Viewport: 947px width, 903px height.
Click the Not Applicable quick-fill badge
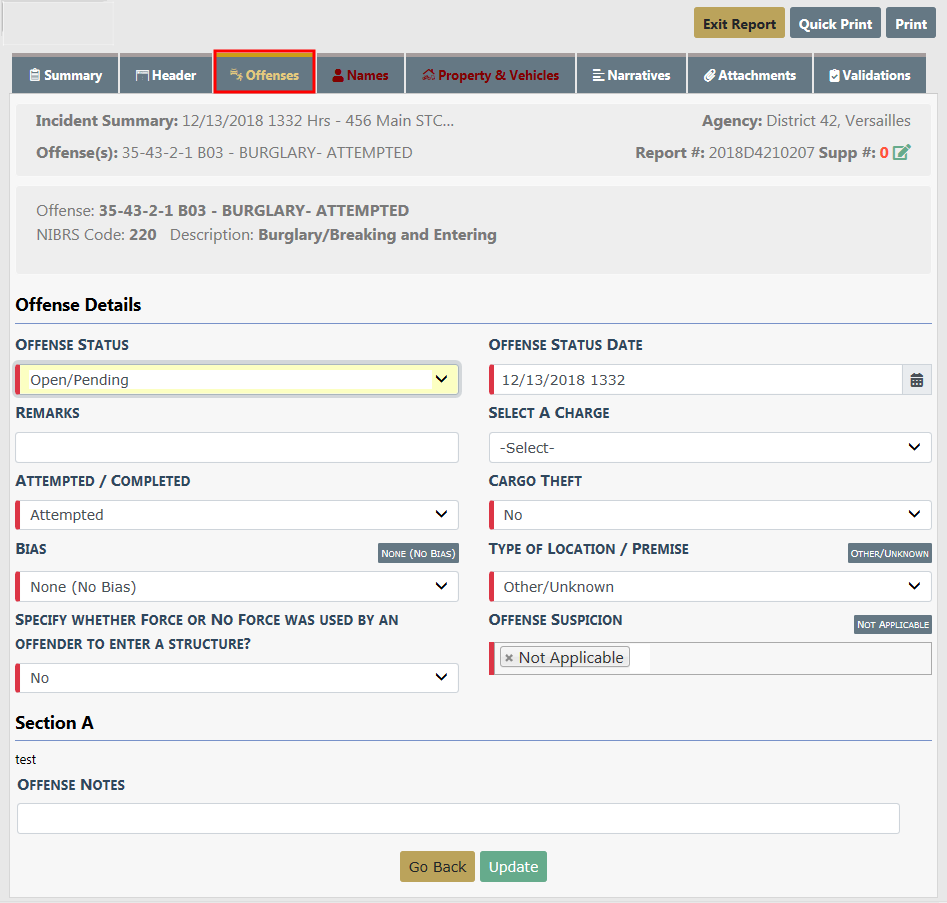(892, 624)
